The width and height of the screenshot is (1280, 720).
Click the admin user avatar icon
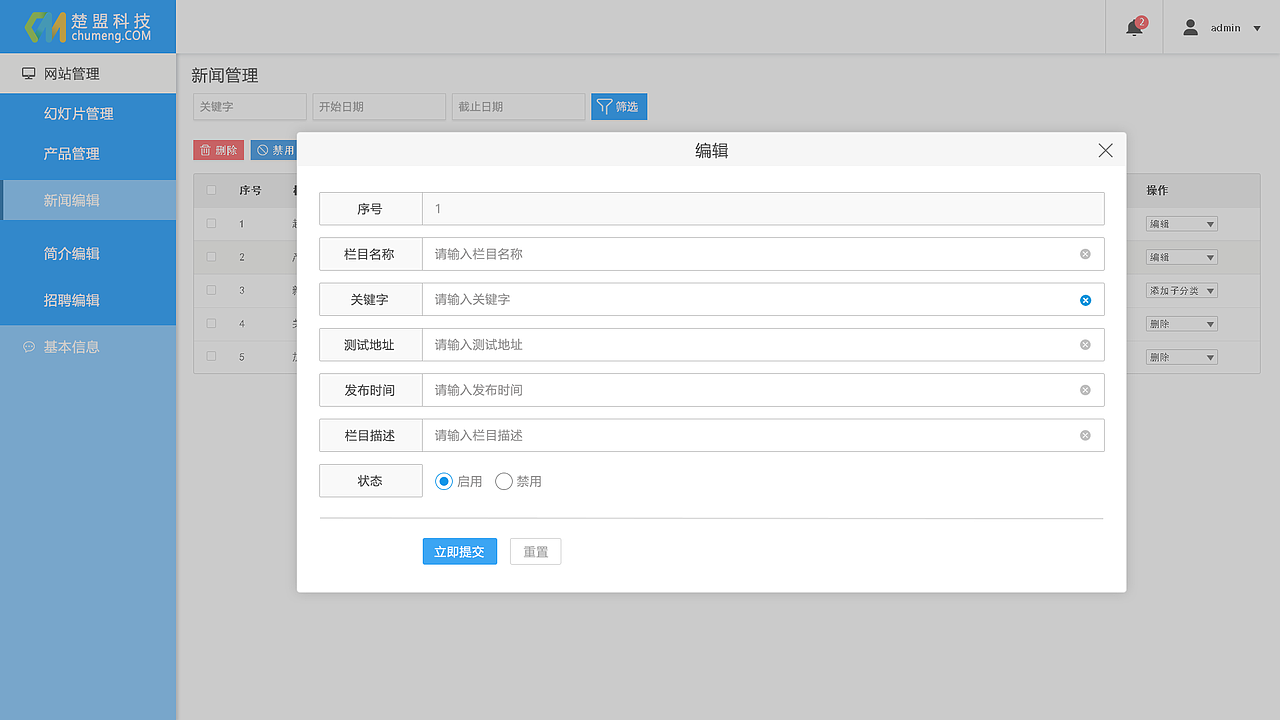point(1190,28)
